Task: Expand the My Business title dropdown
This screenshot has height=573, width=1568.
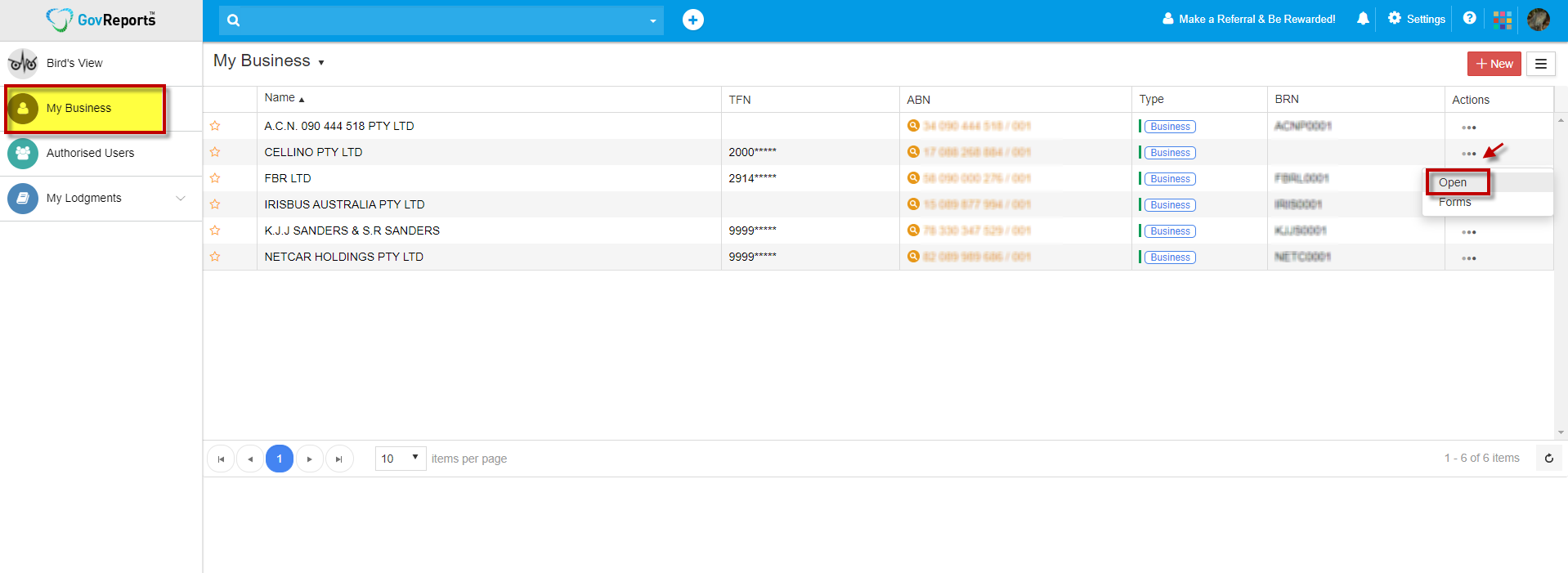Action: pos(321,63)
